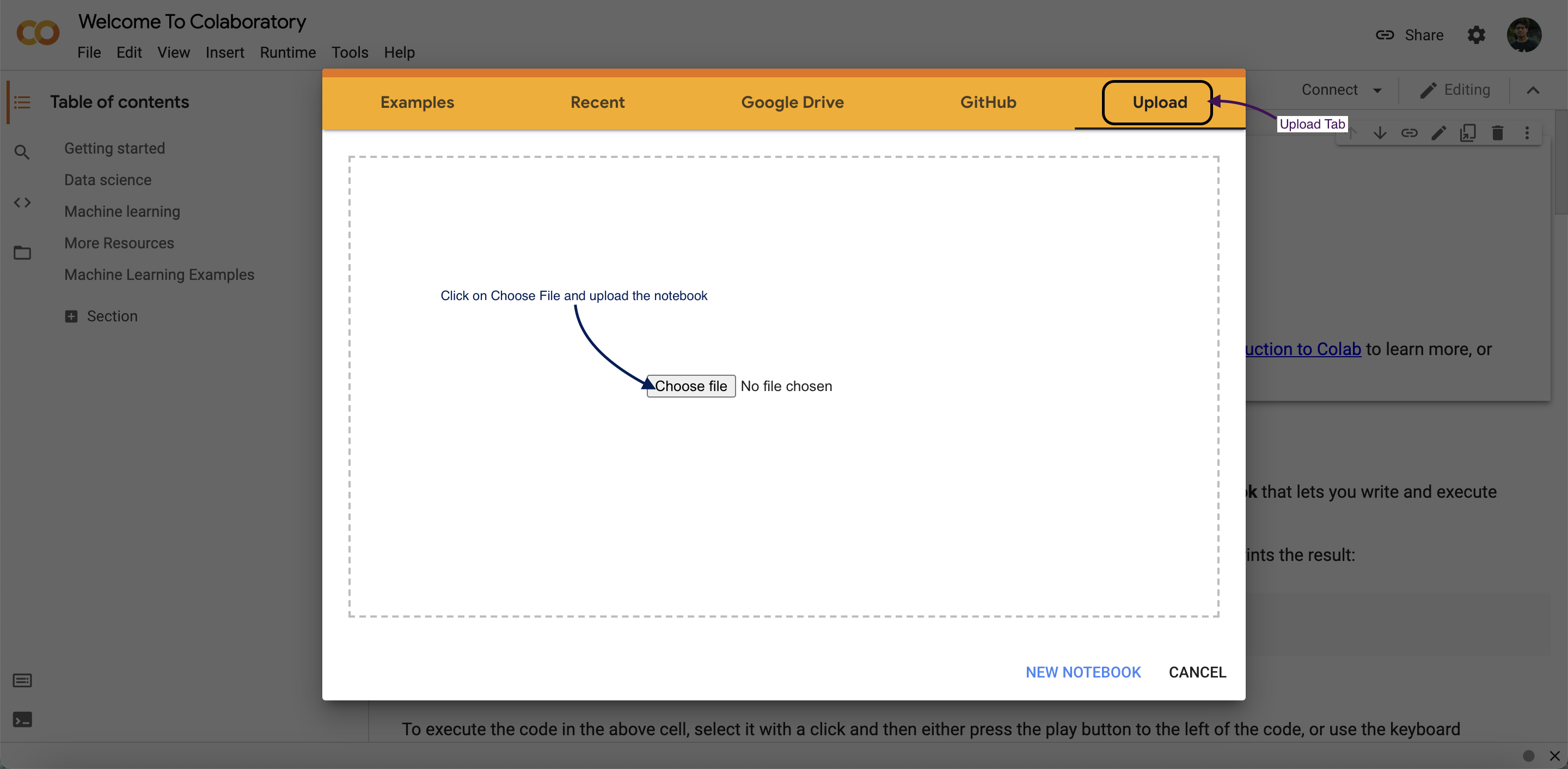1568x769 pixels.
Task: Open the Tools menu
Action: pos(348,51)
